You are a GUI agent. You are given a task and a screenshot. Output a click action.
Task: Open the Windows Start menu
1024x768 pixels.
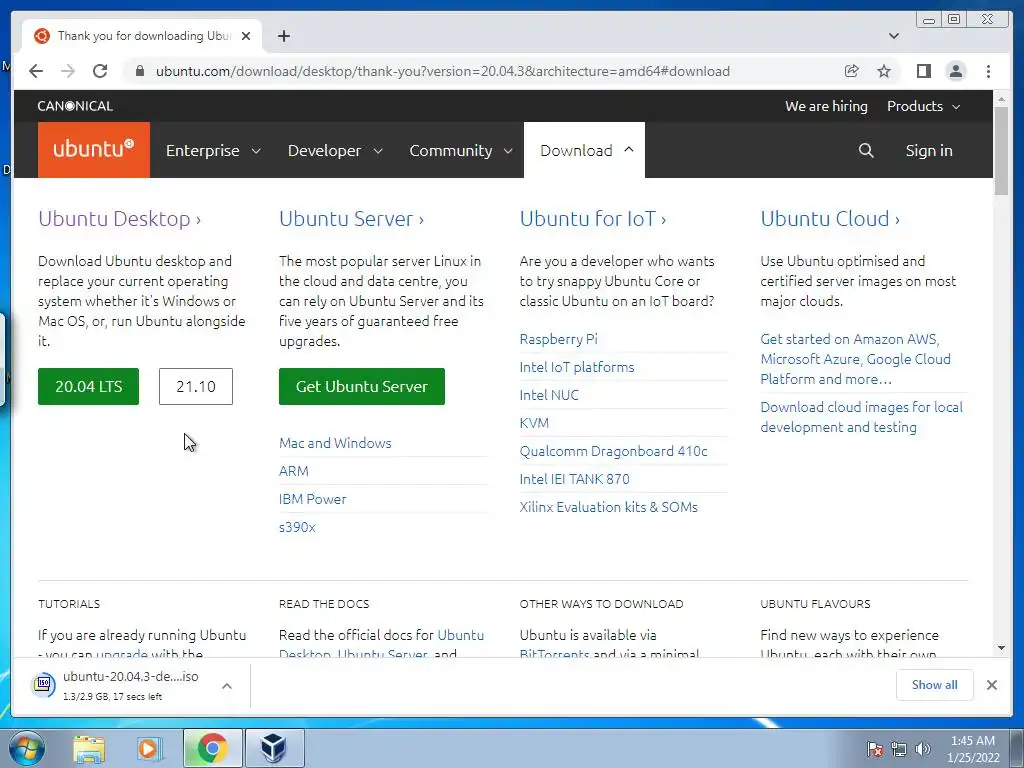[26, 748]
